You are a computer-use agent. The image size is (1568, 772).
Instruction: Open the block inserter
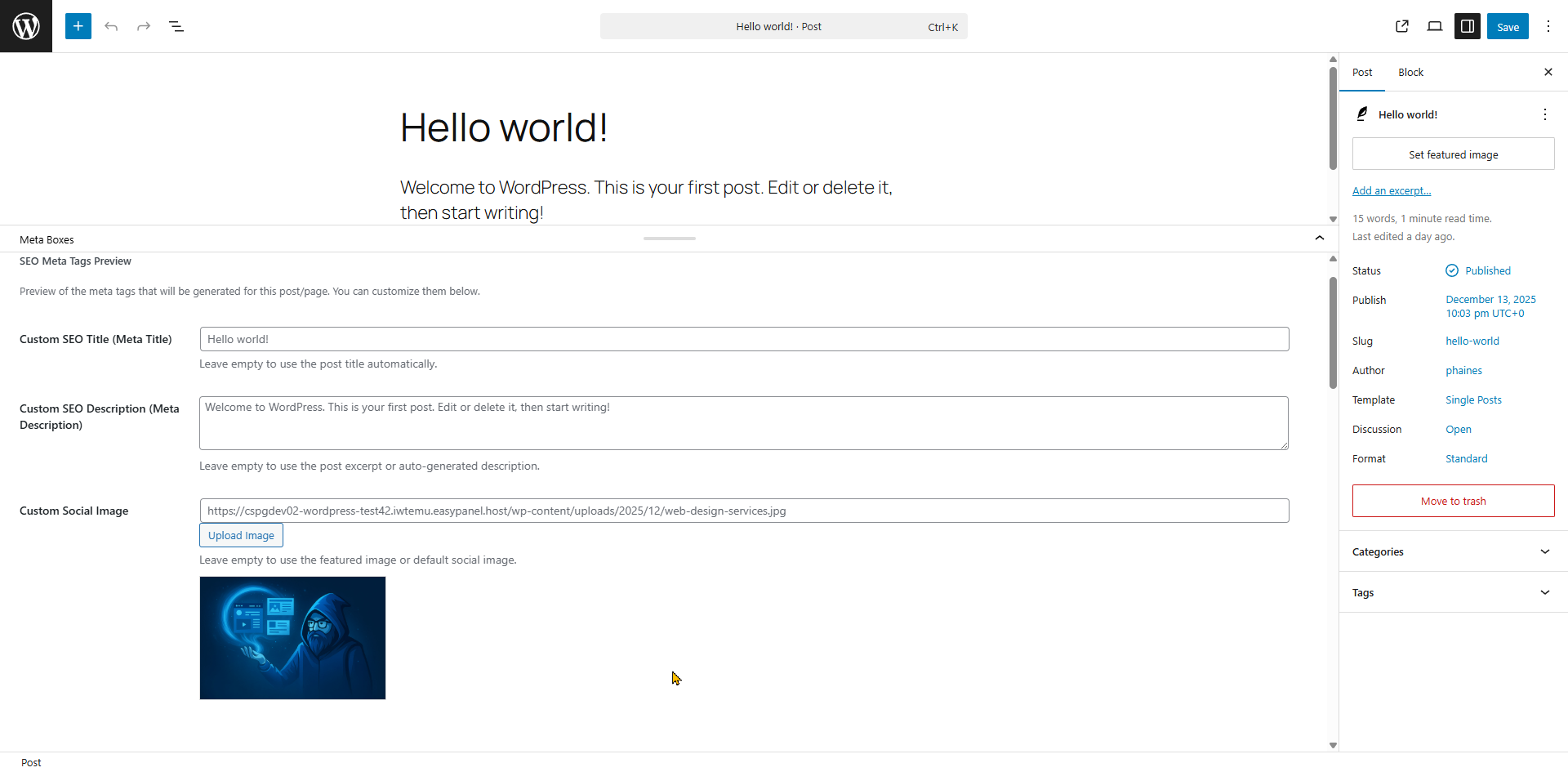point(78,25)
